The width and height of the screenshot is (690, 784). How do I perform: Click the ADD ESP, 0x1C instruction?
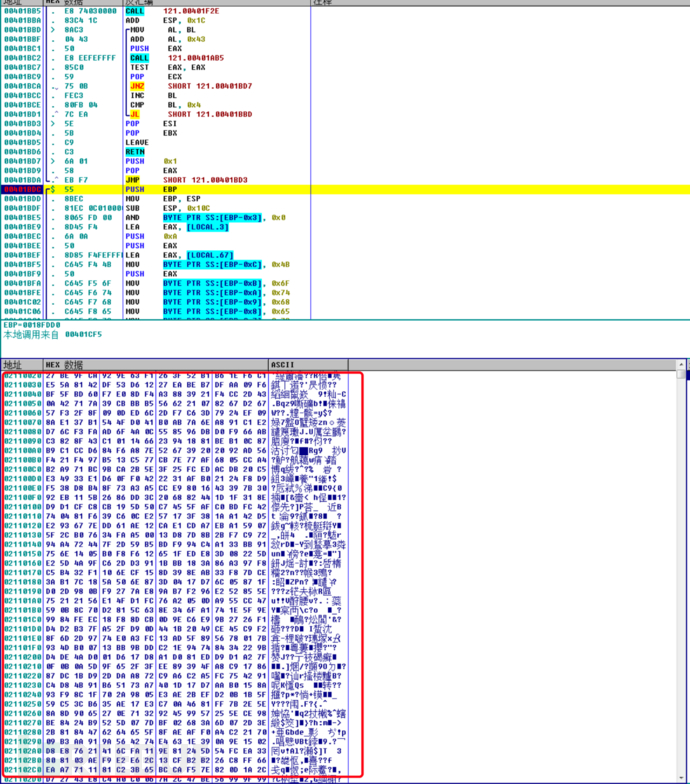165,20
